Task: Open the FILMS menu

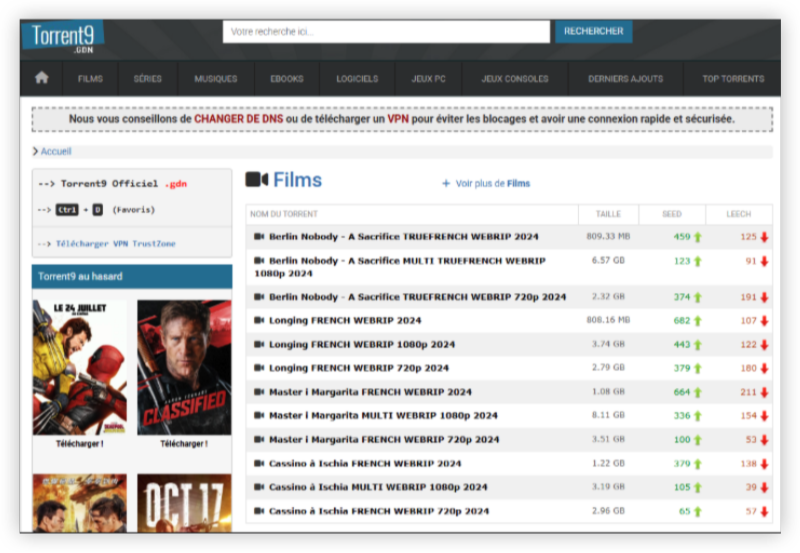Action: 90,79
